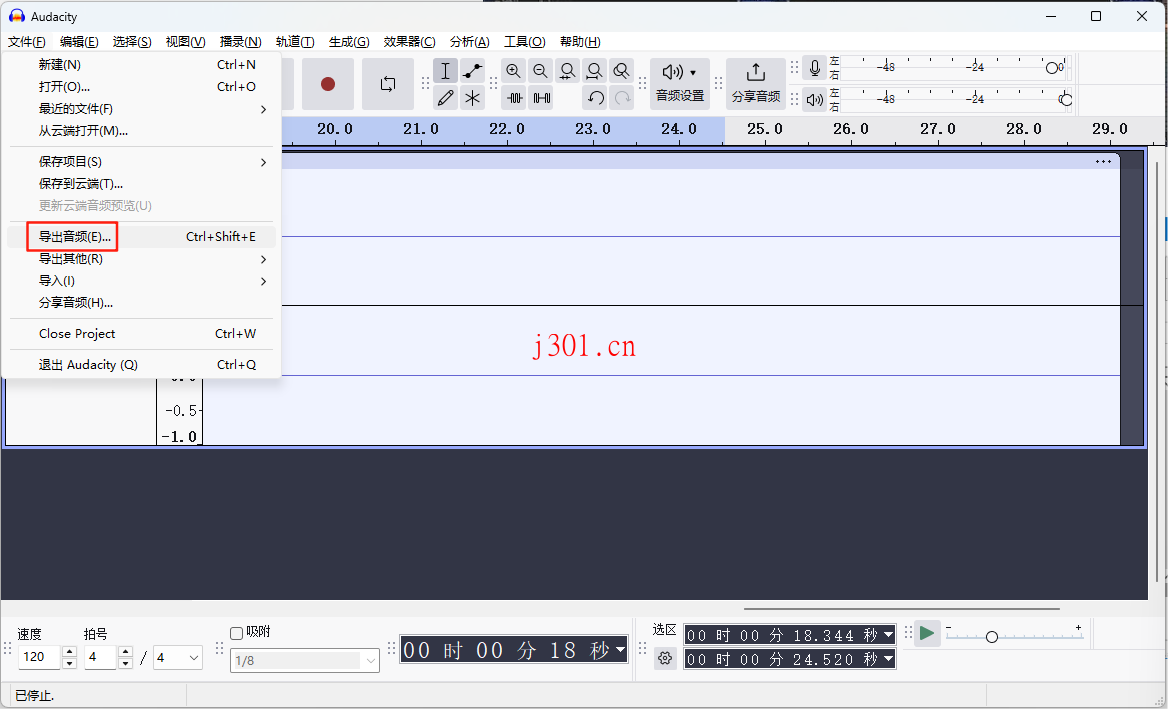Screen dimensions: 1168x709
Task: Choose 打开(O)... menu entry
Action: [x=142, y=86]
